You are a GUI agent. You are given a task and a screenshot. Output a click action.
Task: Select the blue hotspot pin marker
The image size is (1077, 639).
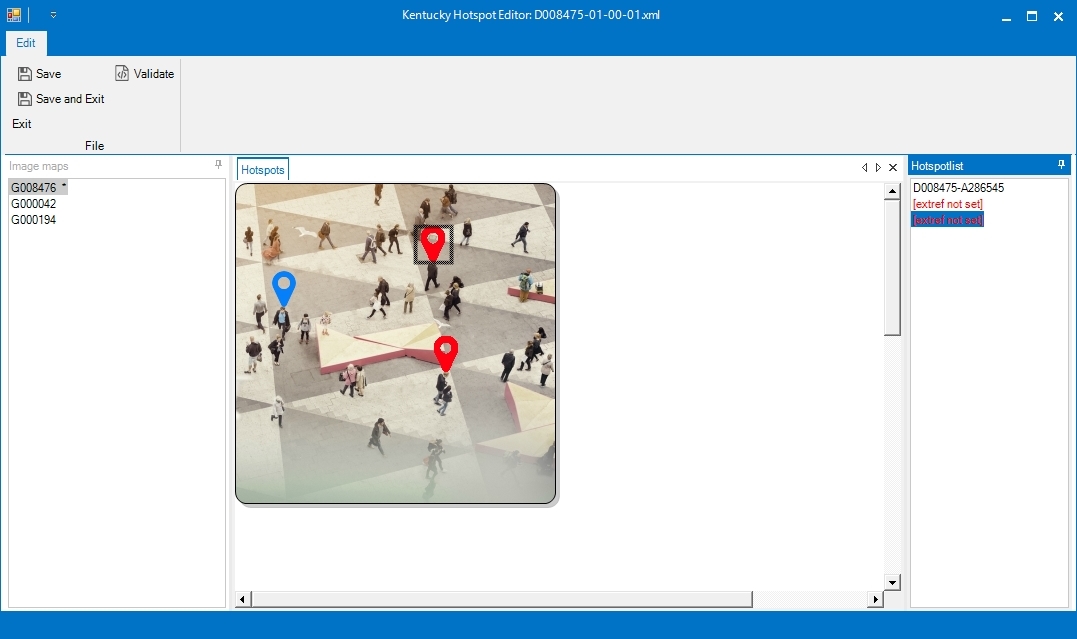(x=284, y=288)
